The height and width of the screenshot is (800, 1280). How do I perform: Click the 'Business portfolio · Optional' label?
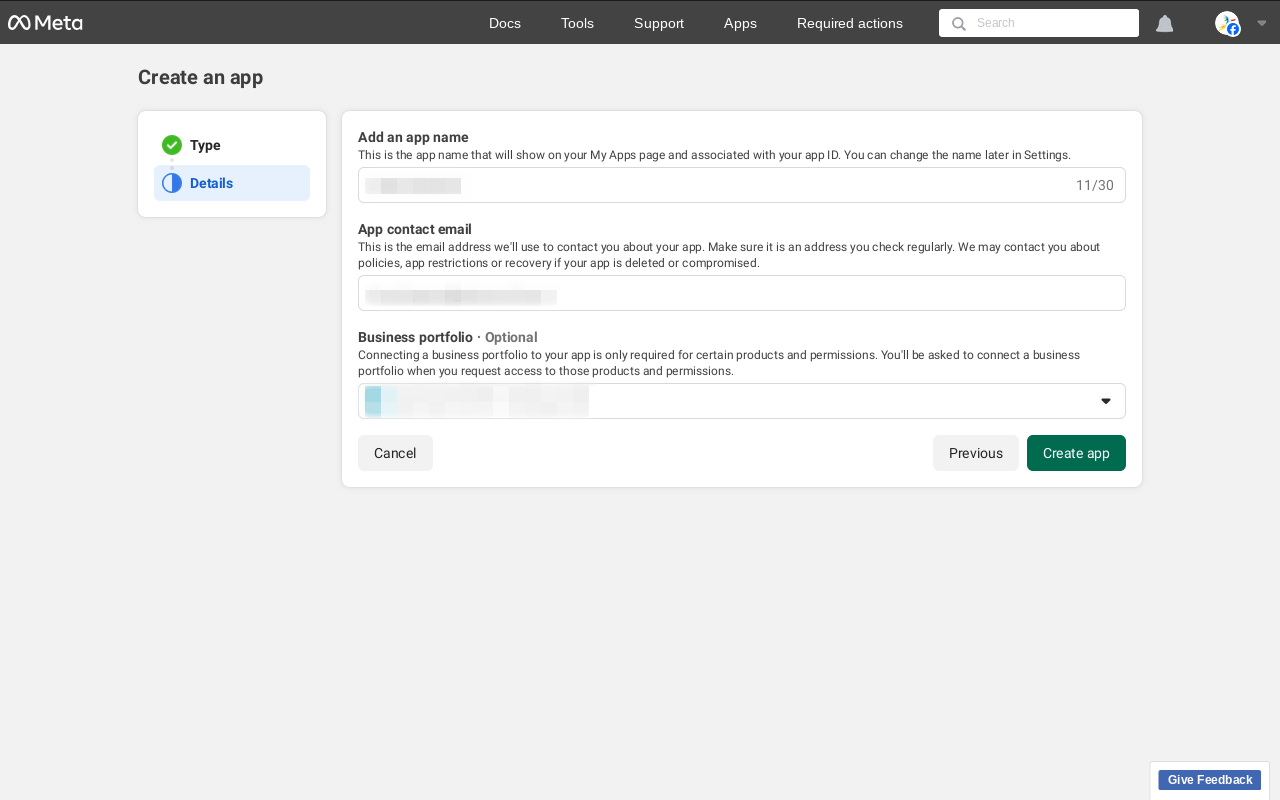click(x=448, y=337)
